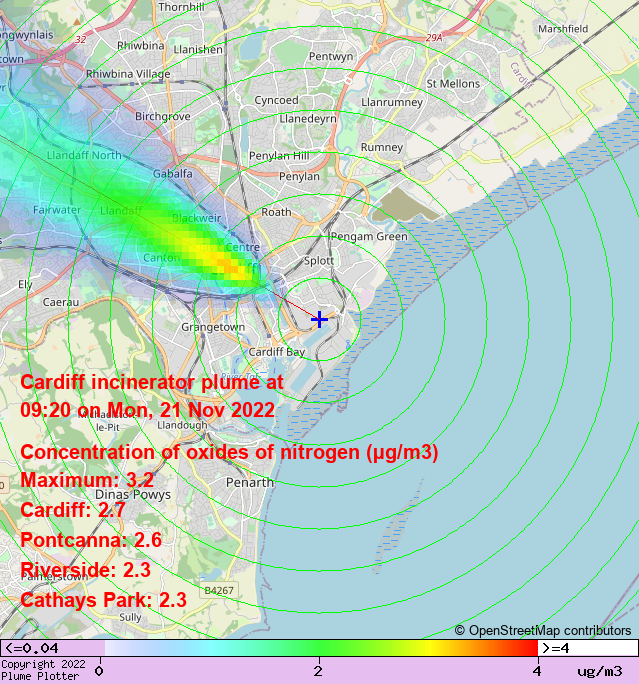Click the Roath map label
Viewport: 639px width, 684px height.
coord(277,212)
